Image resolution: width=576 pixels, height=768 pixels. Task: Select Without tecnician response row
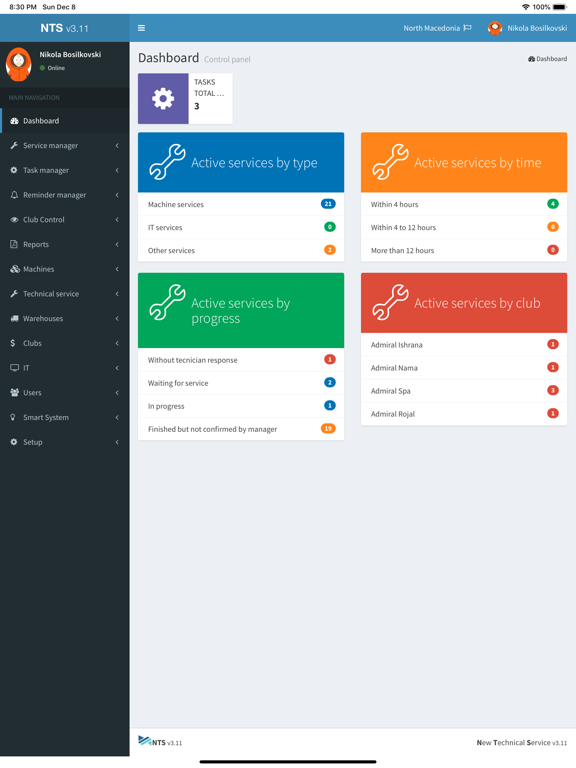coord(241,360)
